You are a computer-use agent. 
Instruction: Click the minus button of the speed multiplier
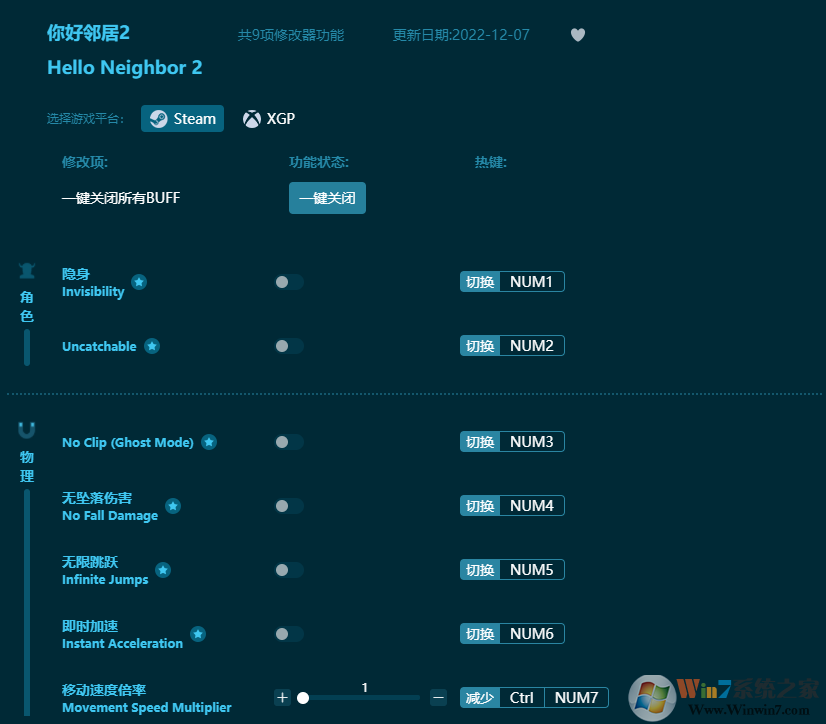[438, 698]
